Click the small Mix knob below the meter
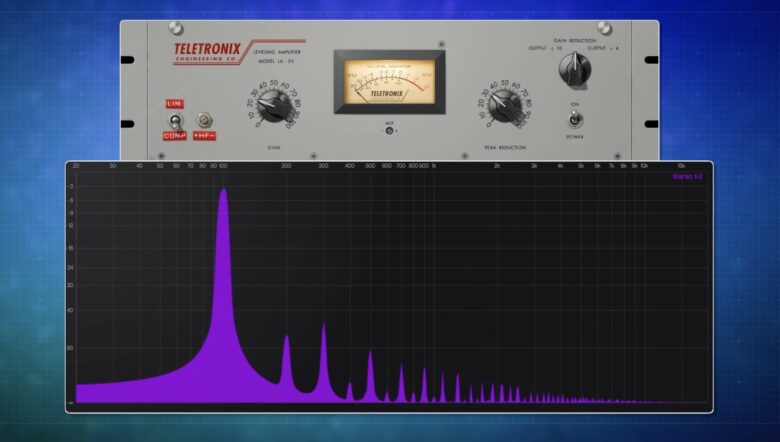Screen dimensions: 780x442 pyautogui.click(x=390, y=129)
